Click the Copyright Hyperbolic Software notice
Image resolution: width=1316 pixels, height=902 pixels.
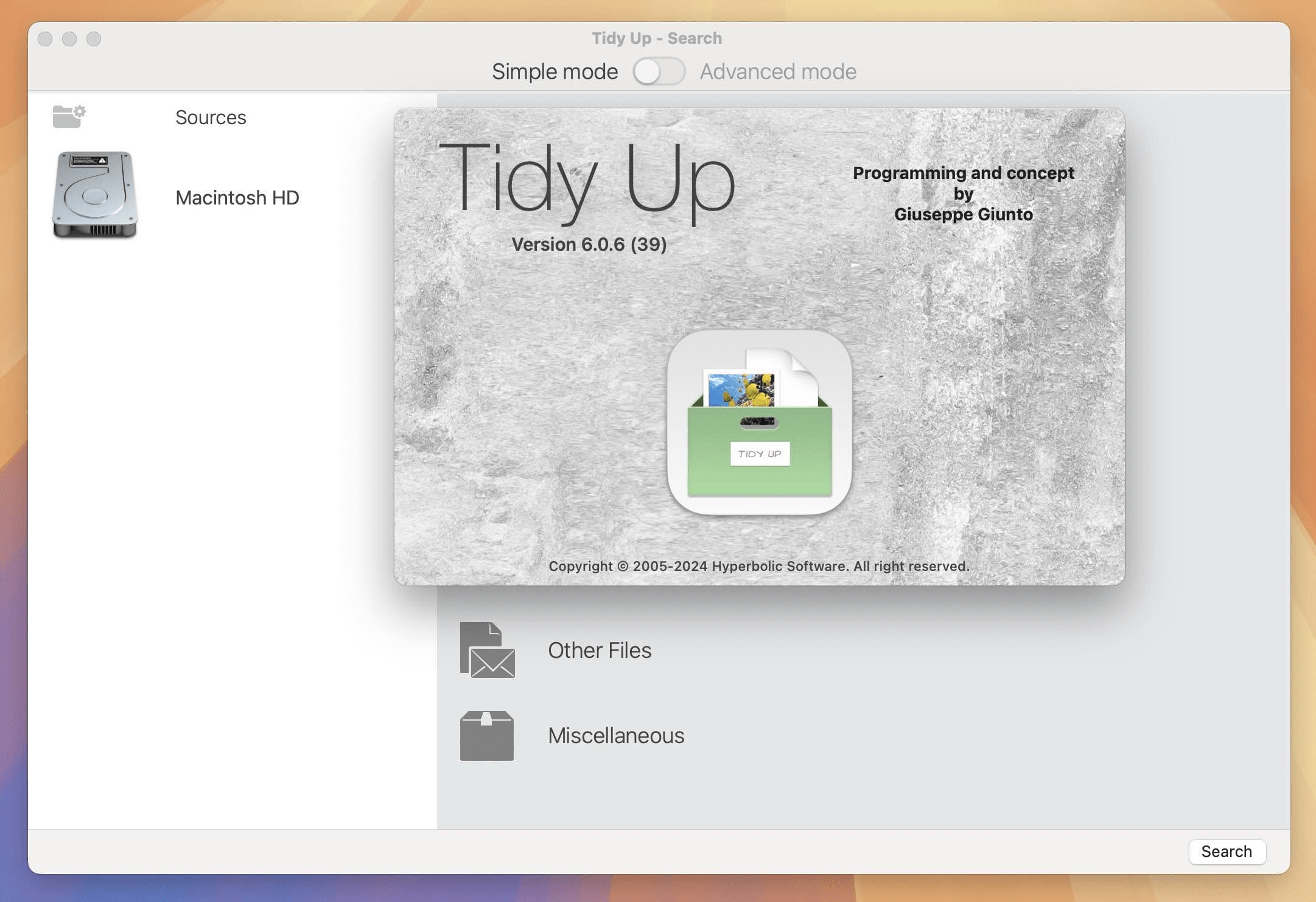(759, 565)
